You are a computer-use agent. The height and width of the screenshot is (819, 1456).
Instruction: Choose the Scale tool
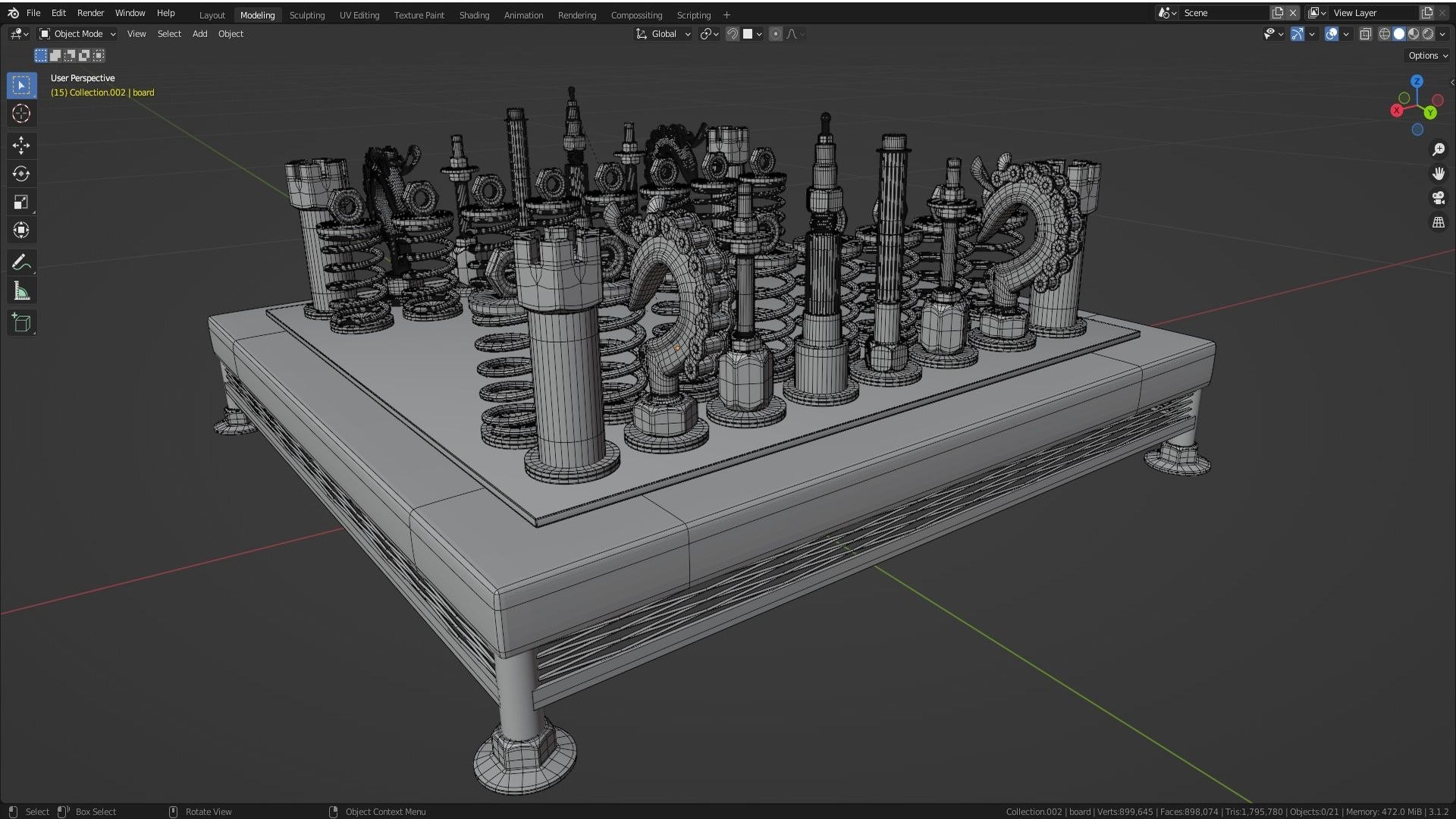point(21,202)
